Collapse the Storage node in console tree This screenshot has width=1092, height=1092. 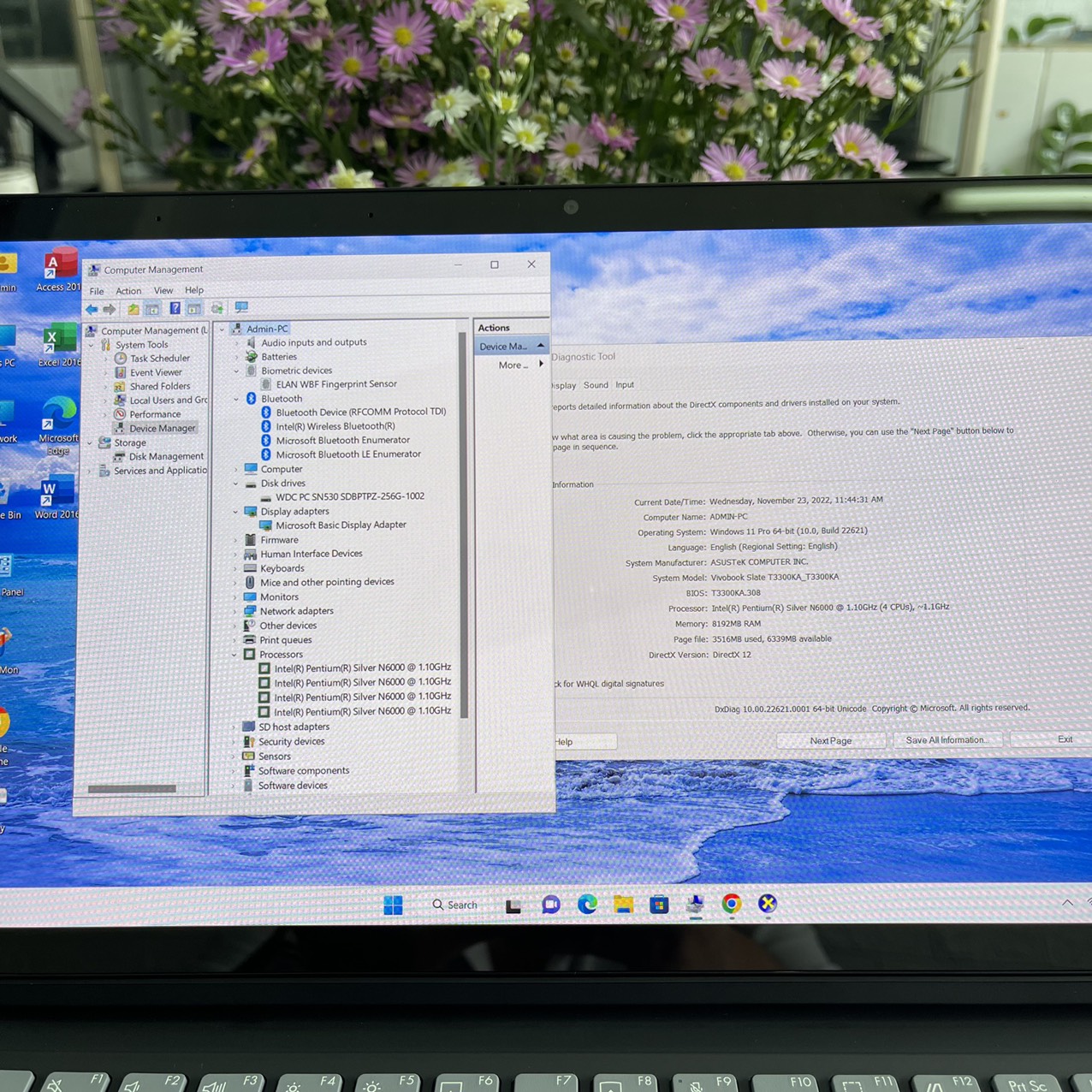pos(90,443)
